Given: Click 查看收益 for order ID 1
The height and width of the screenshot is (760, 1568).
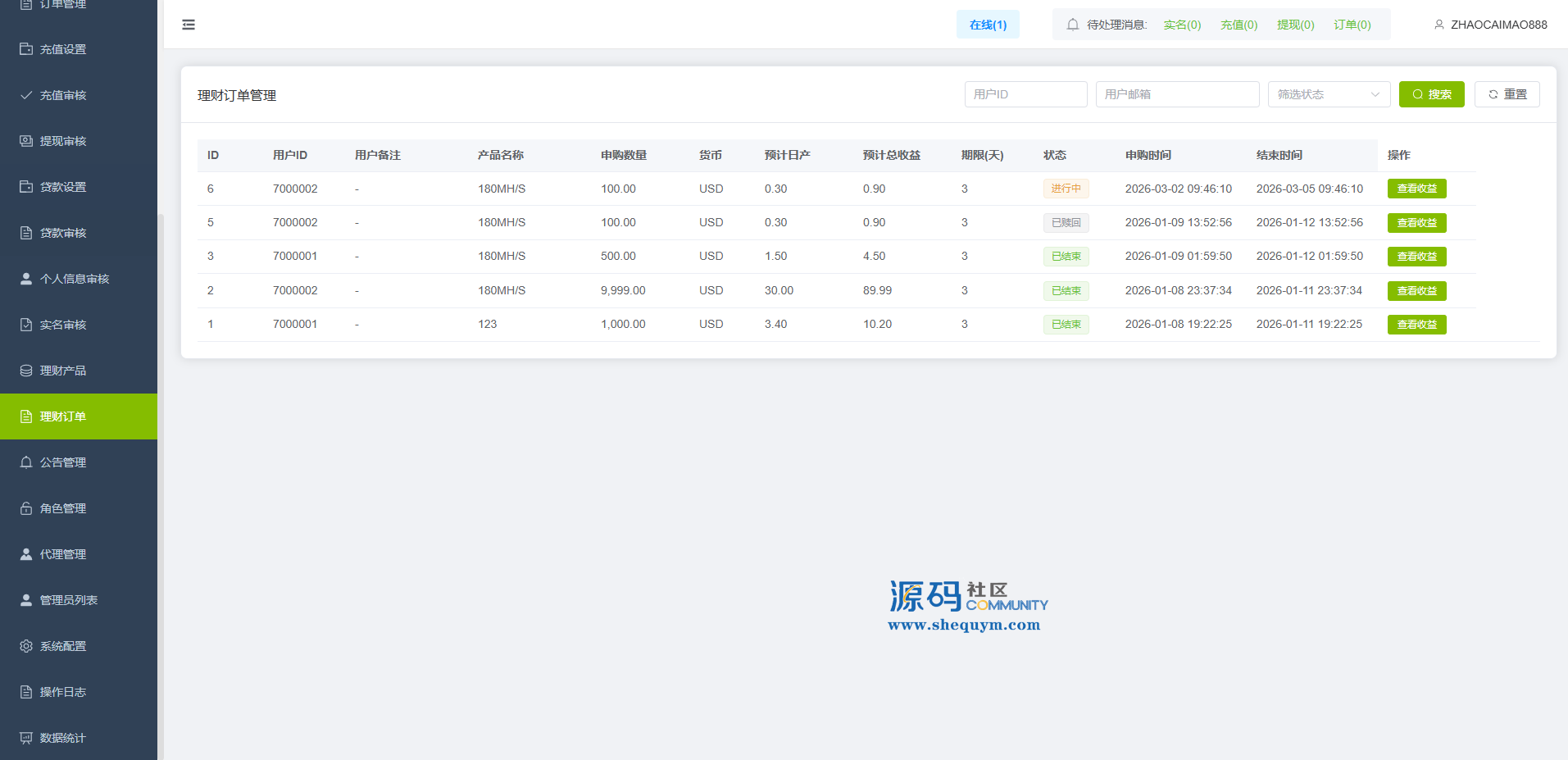Looking at the screenshot, I should [1416, 325].
